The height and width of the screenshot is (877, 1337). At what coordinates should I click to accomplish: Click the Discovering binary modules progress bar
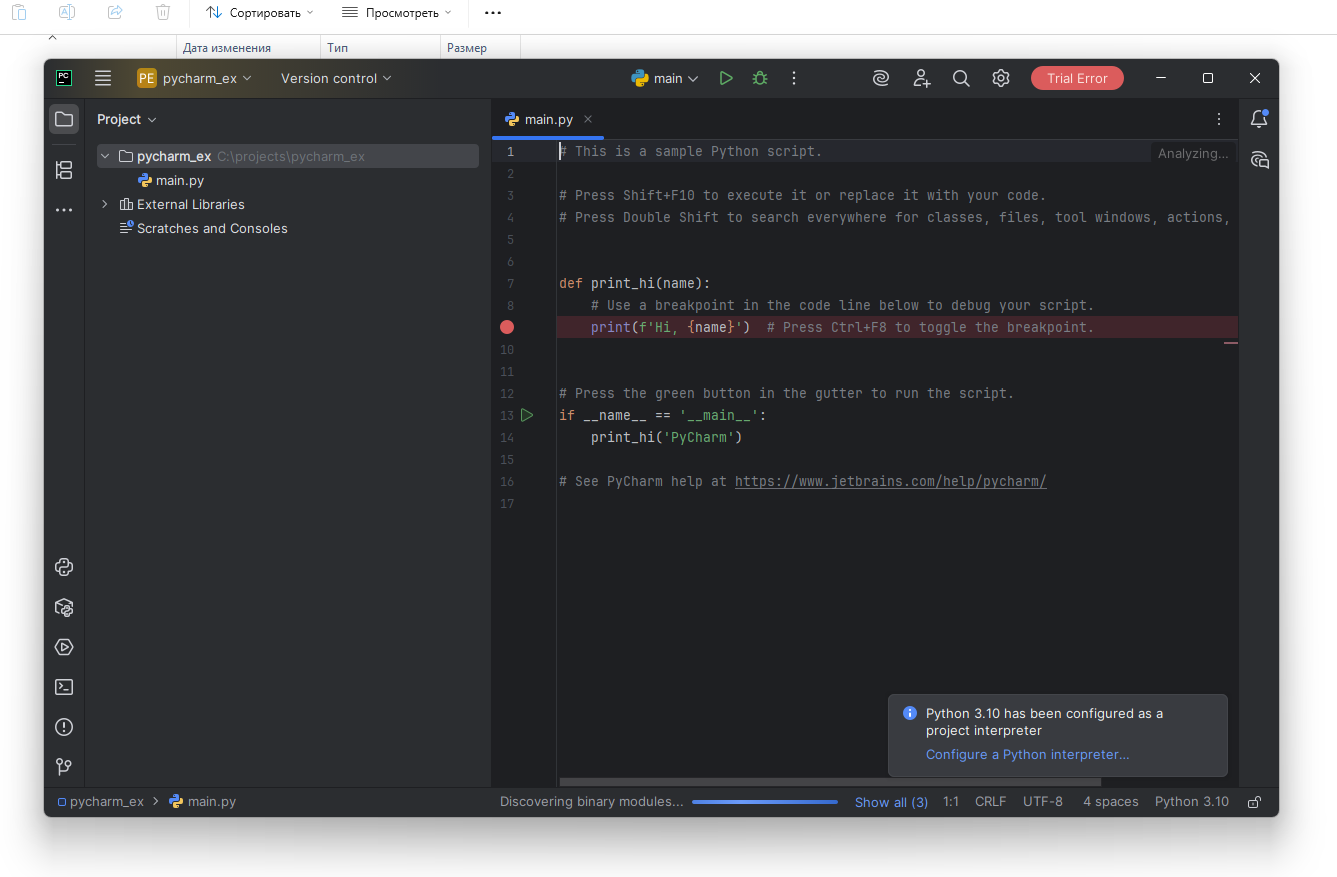(765, 802)
